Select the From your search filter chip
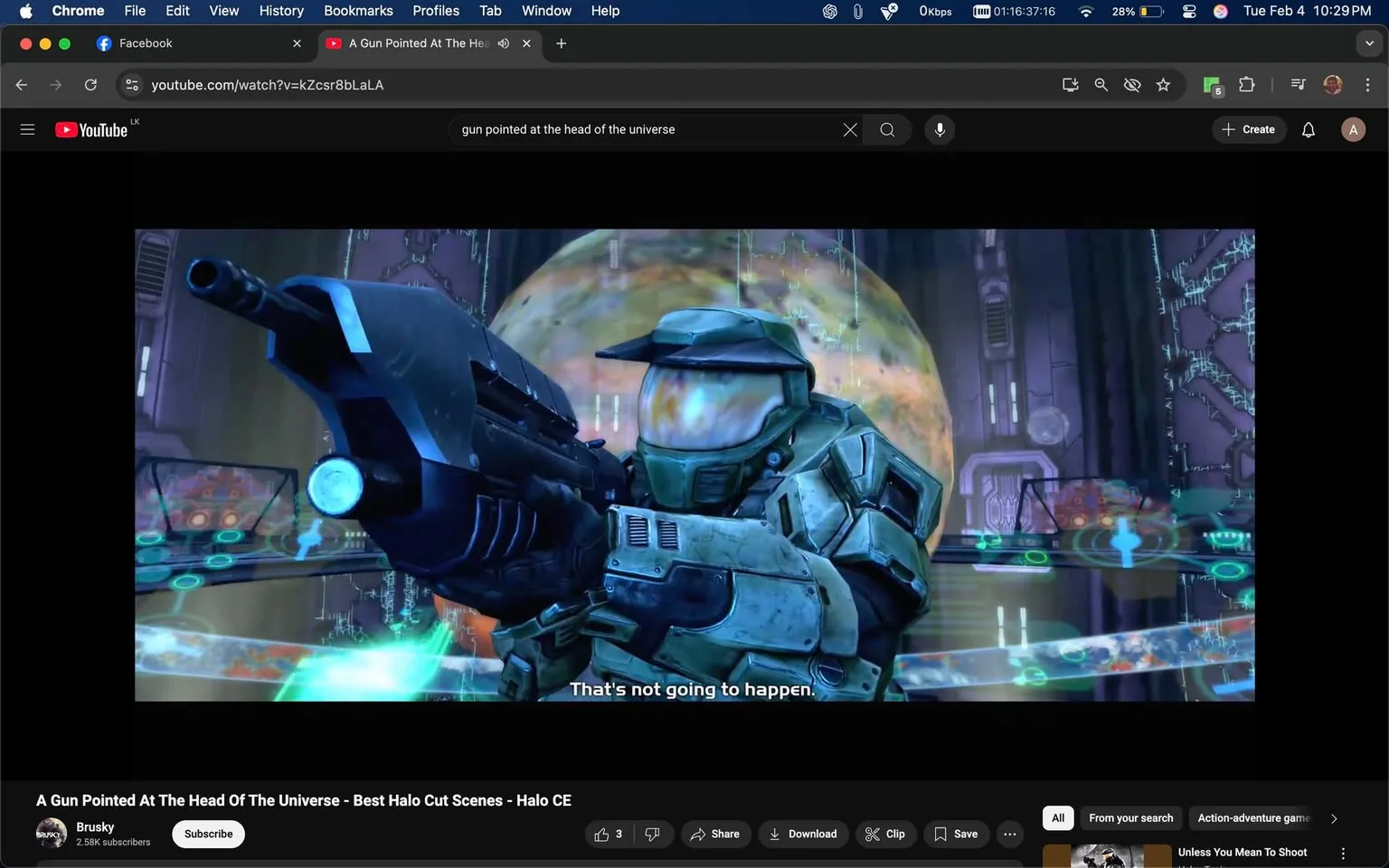This screenshot has height=868, width=1389. pos(1130,817)
